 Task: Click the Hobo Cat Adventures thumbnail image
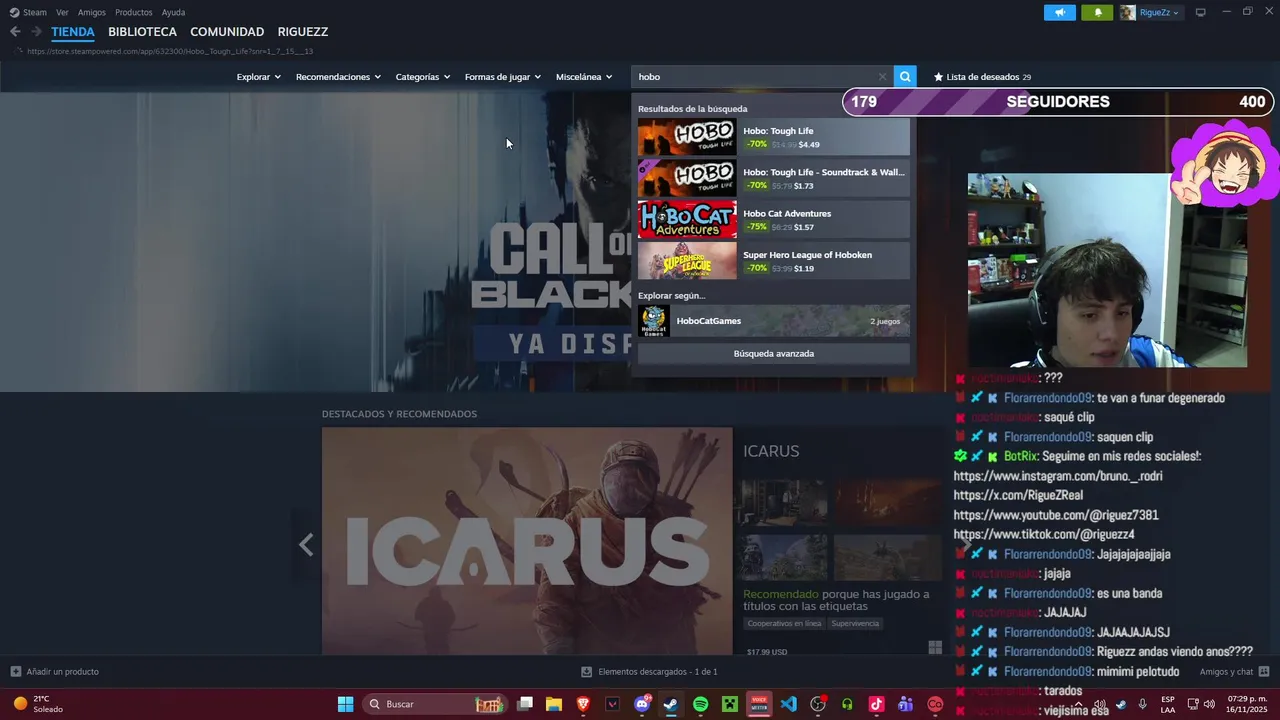(687, 220)
